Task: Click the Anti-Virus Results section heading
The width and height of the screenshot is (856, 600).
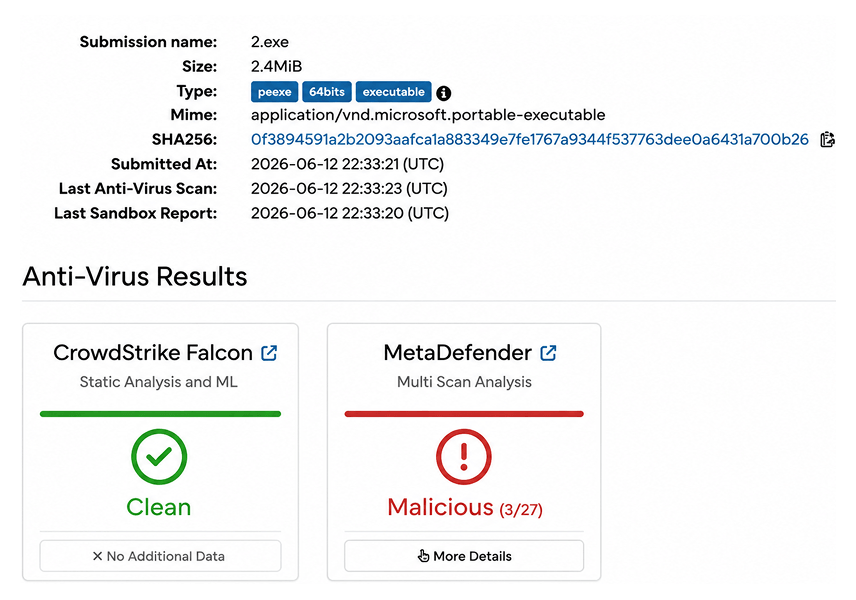Action: pos(135,276)
